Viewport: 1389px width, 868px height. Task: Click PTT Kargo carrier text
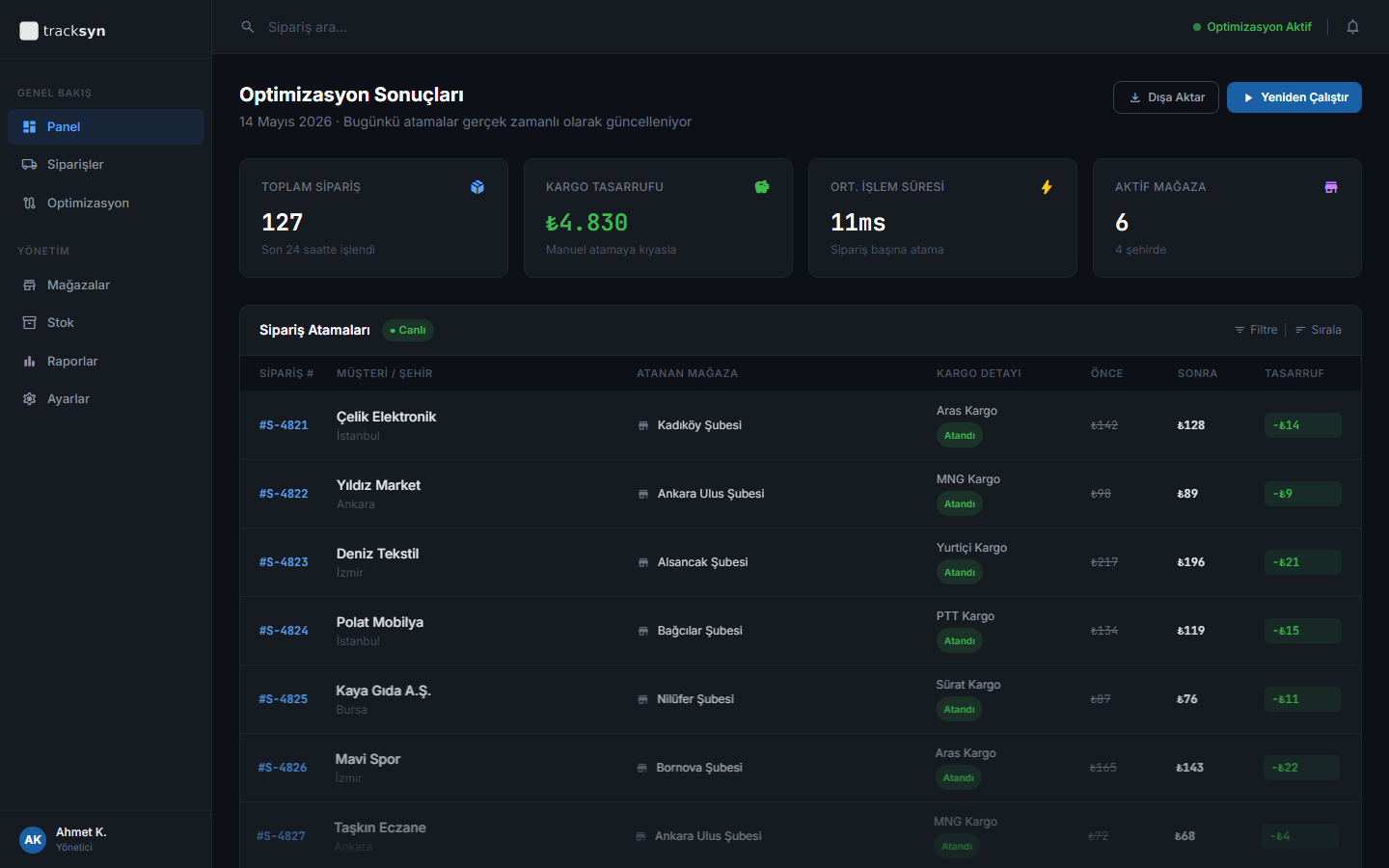(966, 616)
